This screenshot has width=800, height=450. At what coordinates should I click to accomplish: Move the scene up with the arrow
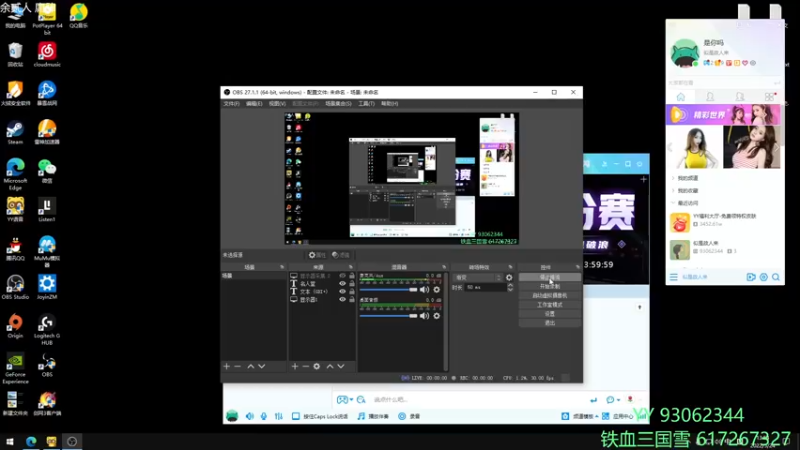[x=251, y=366]
